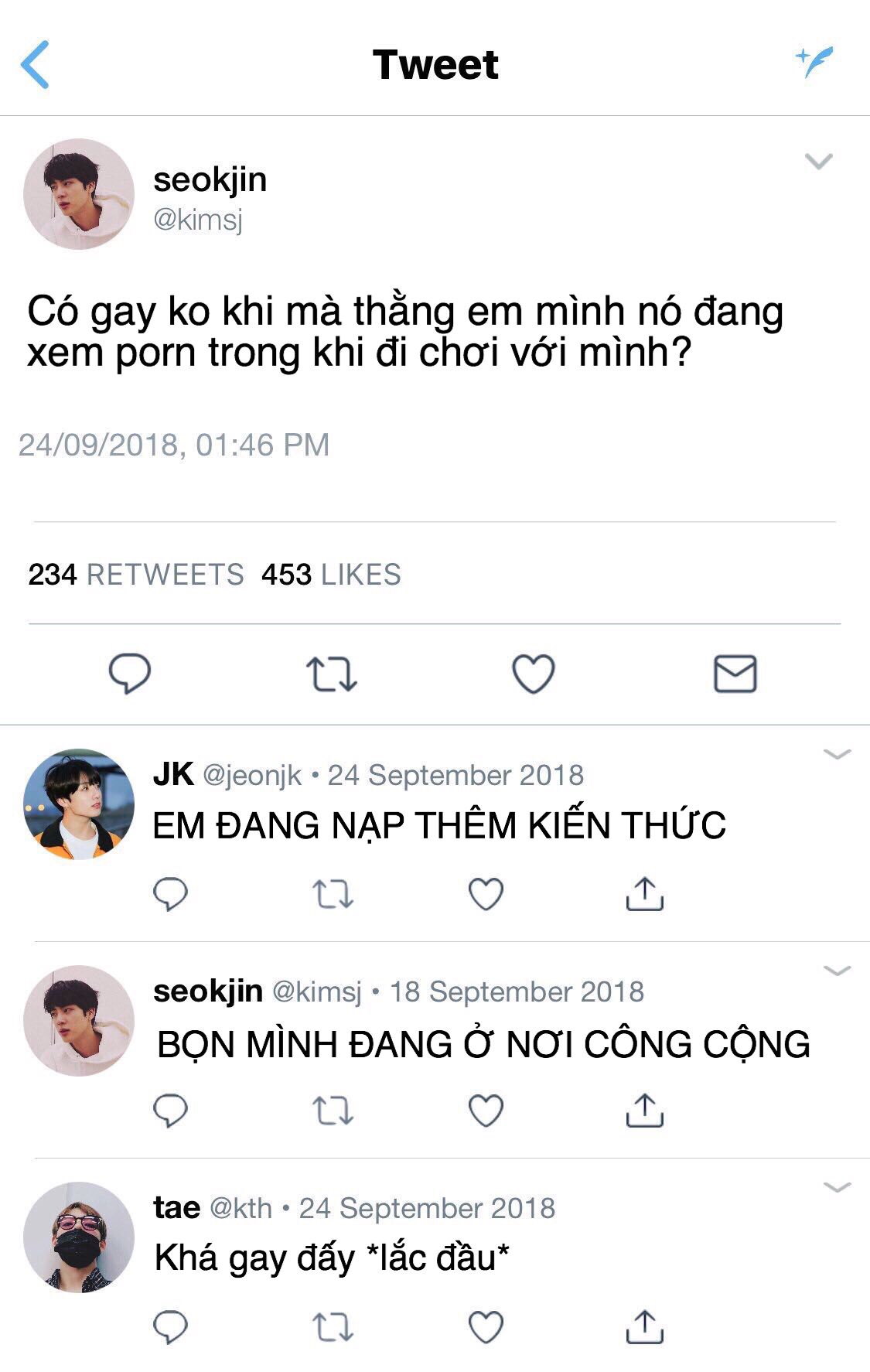Like tae's reply tweet
The image size is (870, 1372).
[x=486, y=1327]
